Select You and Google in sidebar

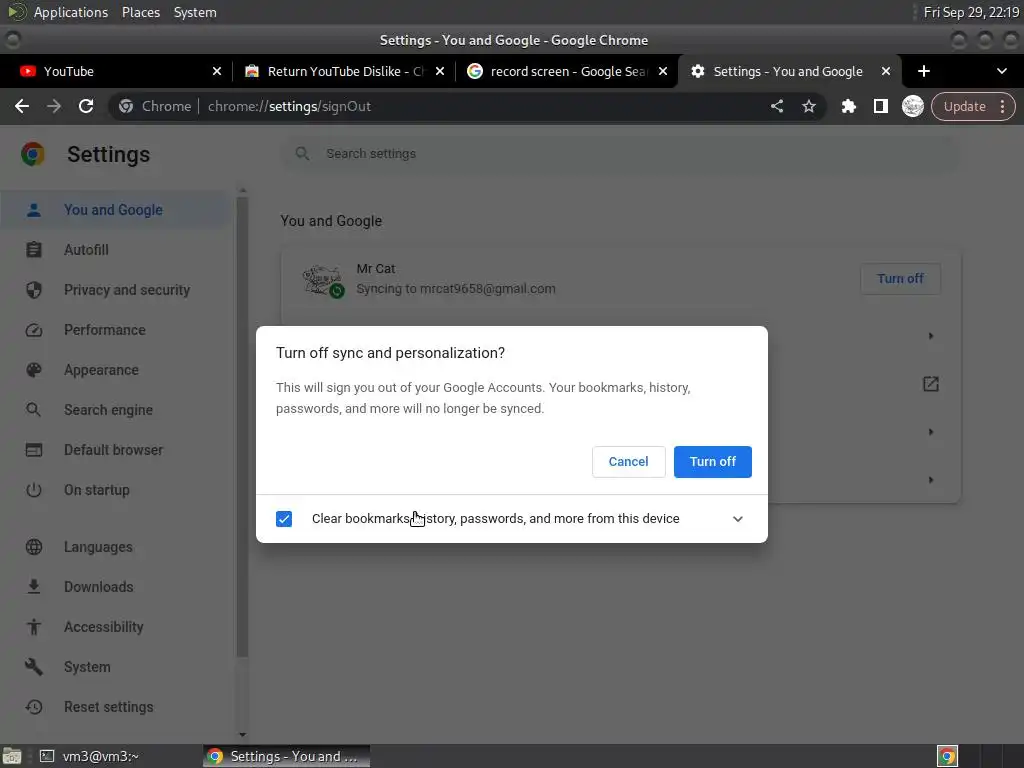(115, 210)
